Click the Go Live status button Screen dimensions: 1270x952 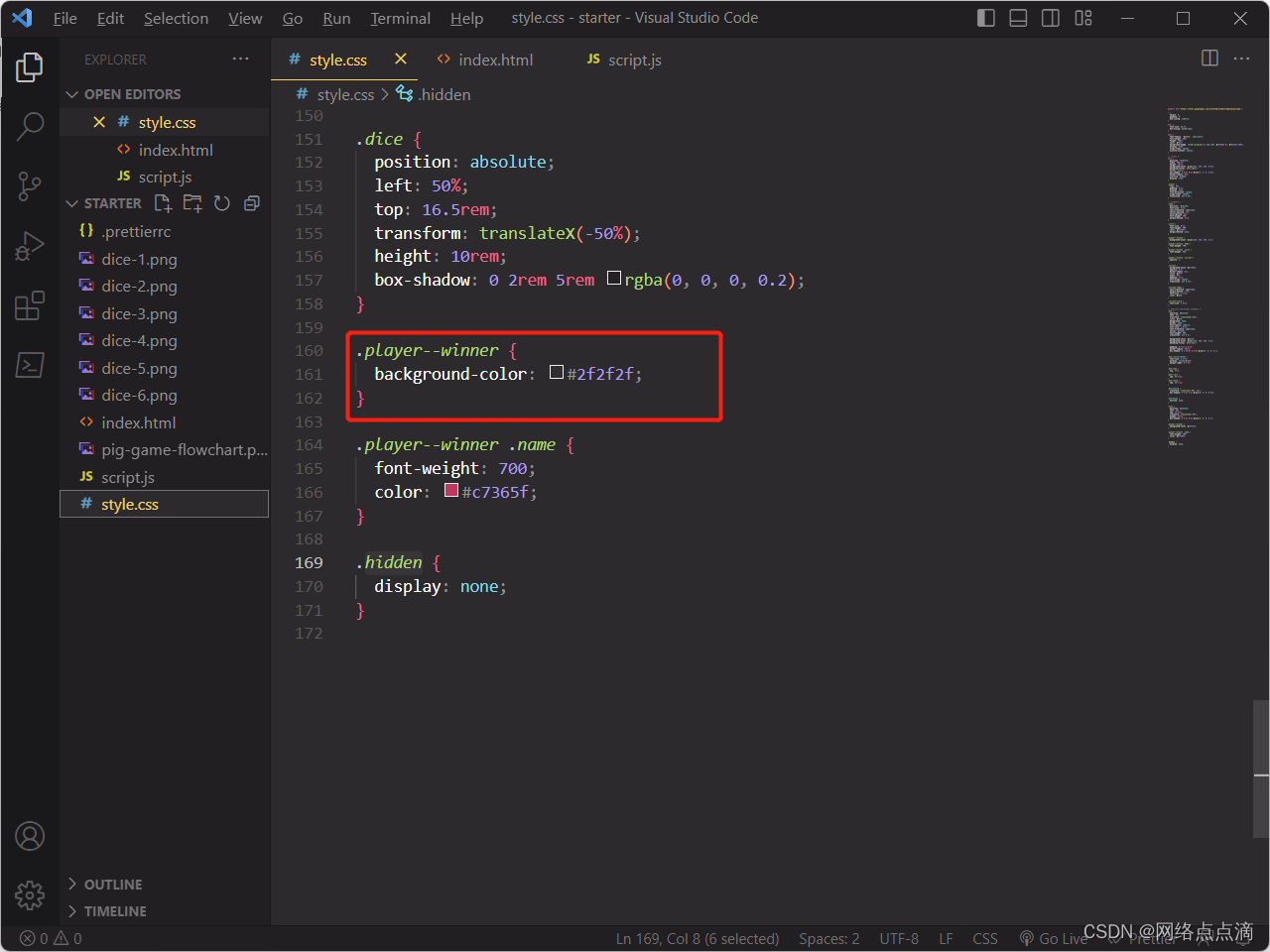[x=1053, y=938]
